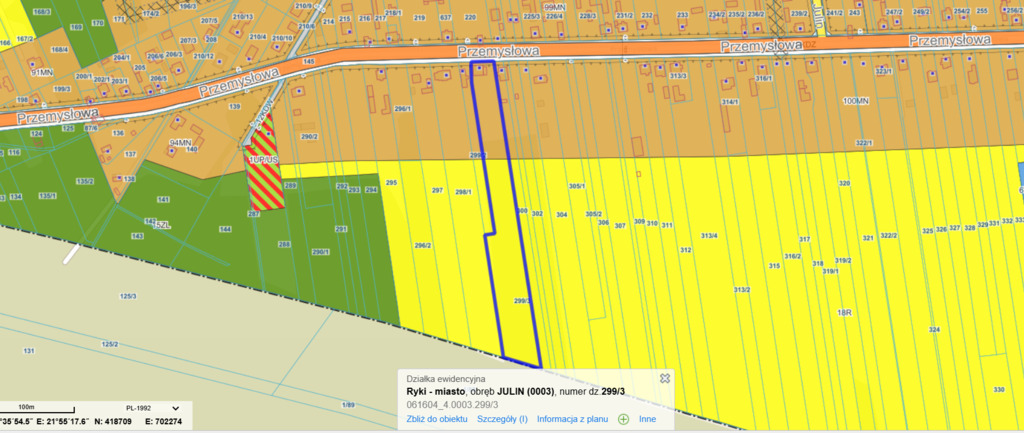
Task: Click the 100MN zone label
Action: tap(855, 101)
